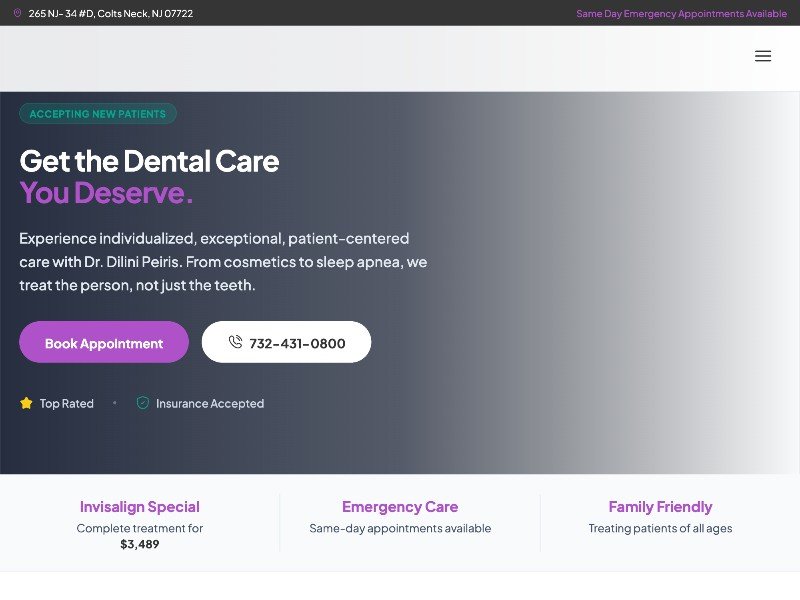Click Same Day Emergency Appointments Available notice

pos(681,14)
